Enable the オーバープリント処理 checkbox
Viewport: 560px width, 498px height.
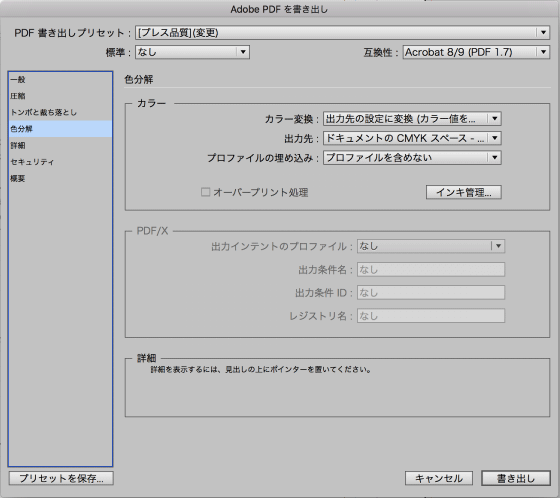[205, 192]
